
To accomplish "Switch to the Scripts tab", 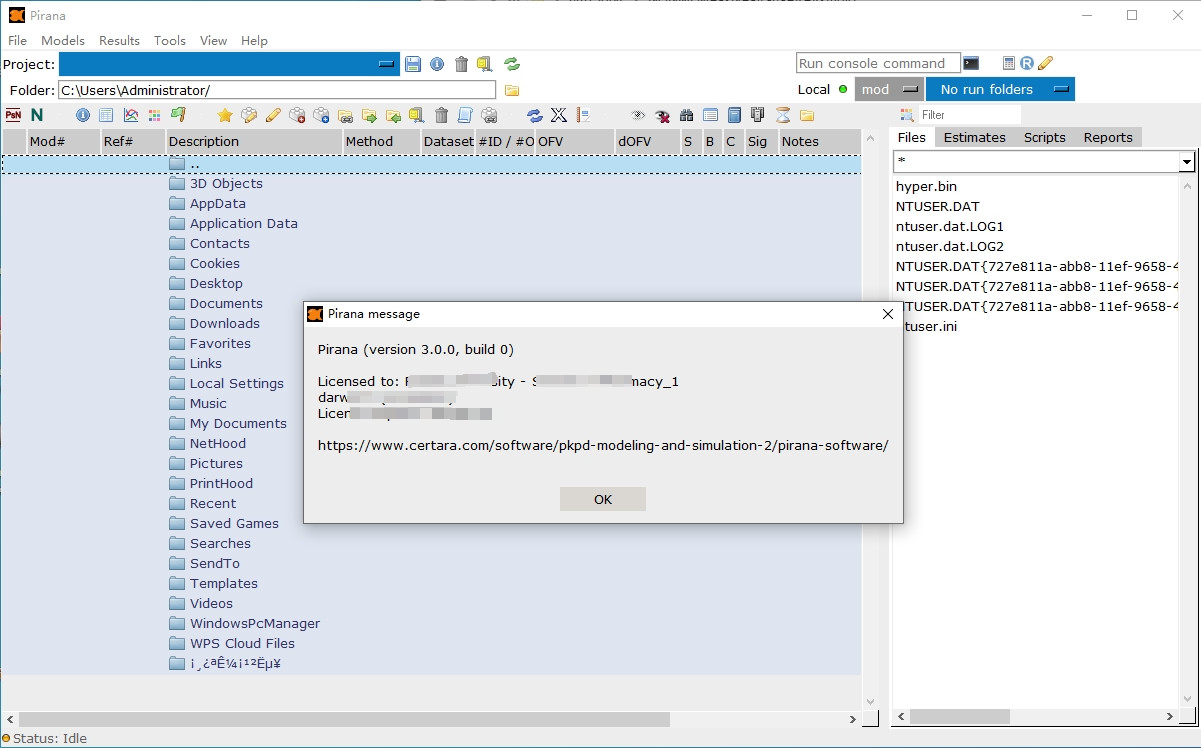I will (1045, 138).
